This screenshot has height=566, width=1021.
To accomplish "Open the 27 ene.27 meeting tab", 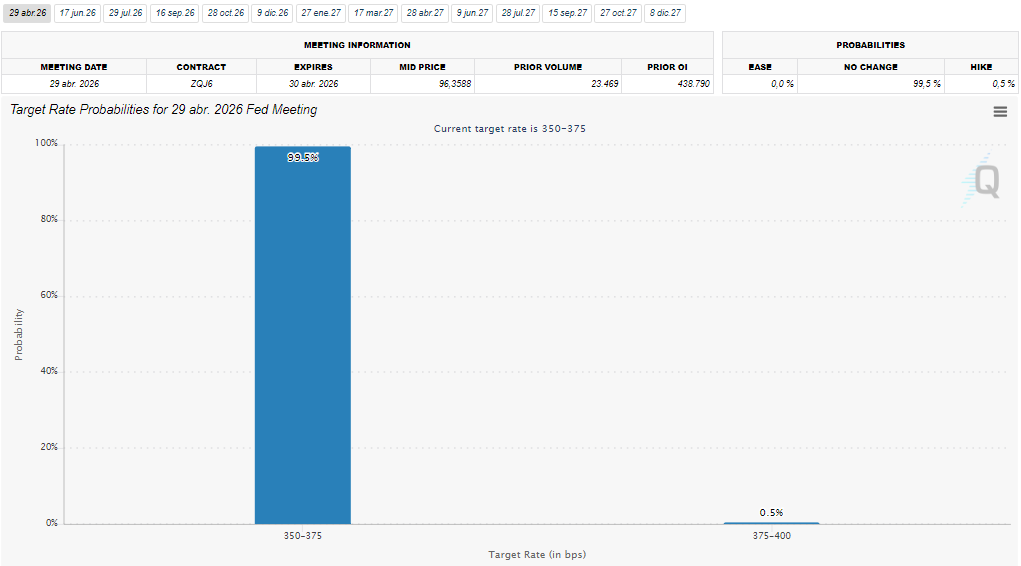I will 321,13.
